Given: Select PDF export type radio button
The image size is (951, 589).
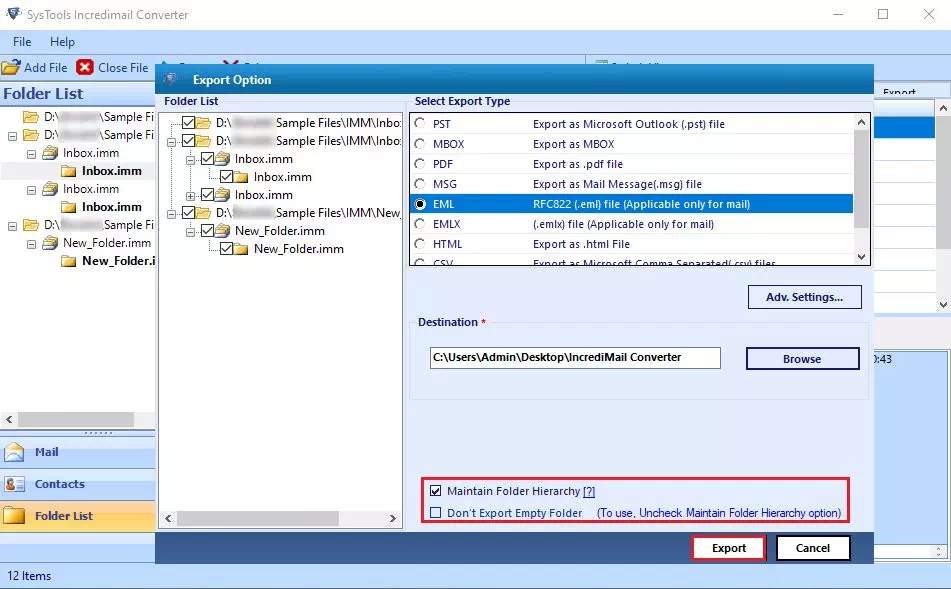Looking at the screenshot, I should (x=420, y=164).
